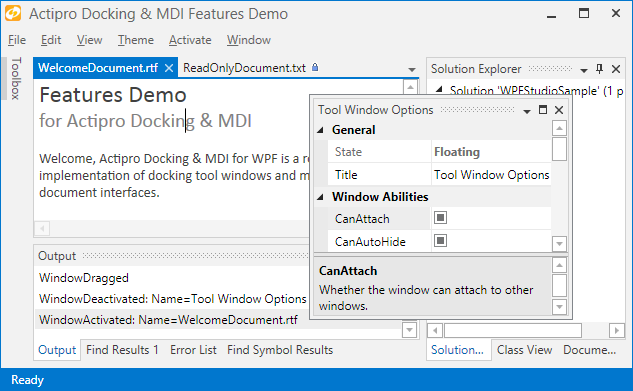Switch to Find Symbol Results tab

(280, 350)
